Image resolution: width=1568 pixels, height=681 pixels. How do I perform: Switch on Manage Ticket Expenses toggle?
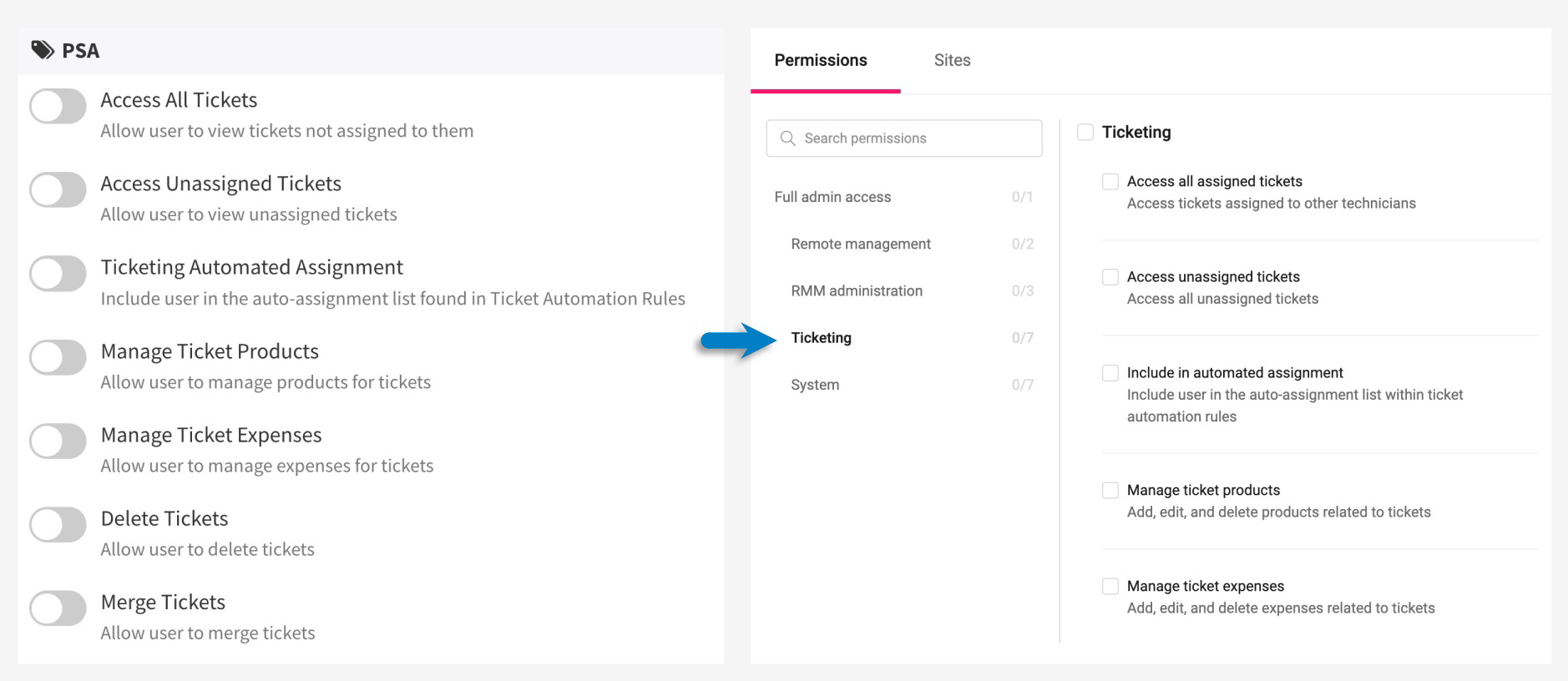tap(58, 441)
